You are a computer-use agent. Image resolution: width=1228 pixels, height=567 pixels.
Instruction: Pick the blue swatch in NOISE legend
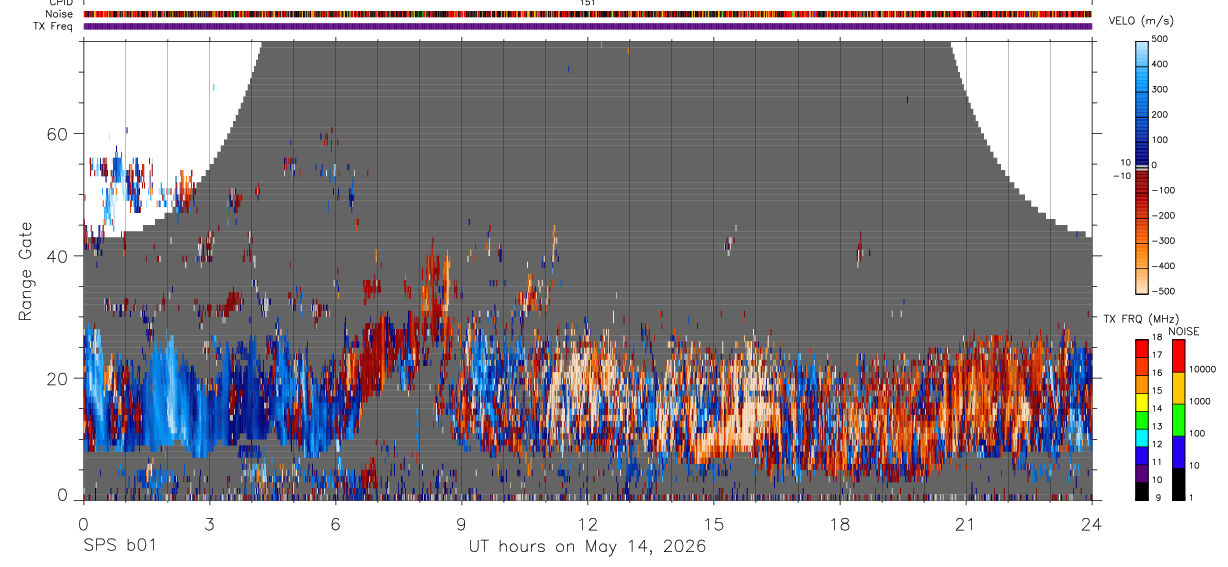1178,452
